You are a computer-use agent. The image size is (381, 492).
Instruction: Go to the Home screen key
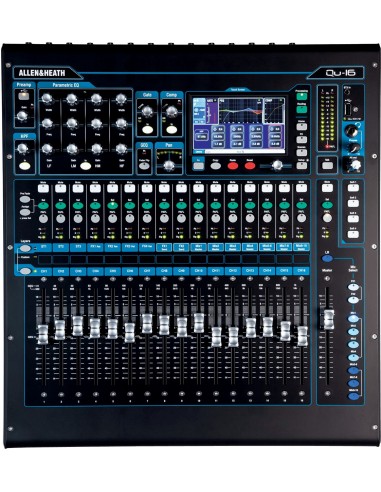point(302,127)
